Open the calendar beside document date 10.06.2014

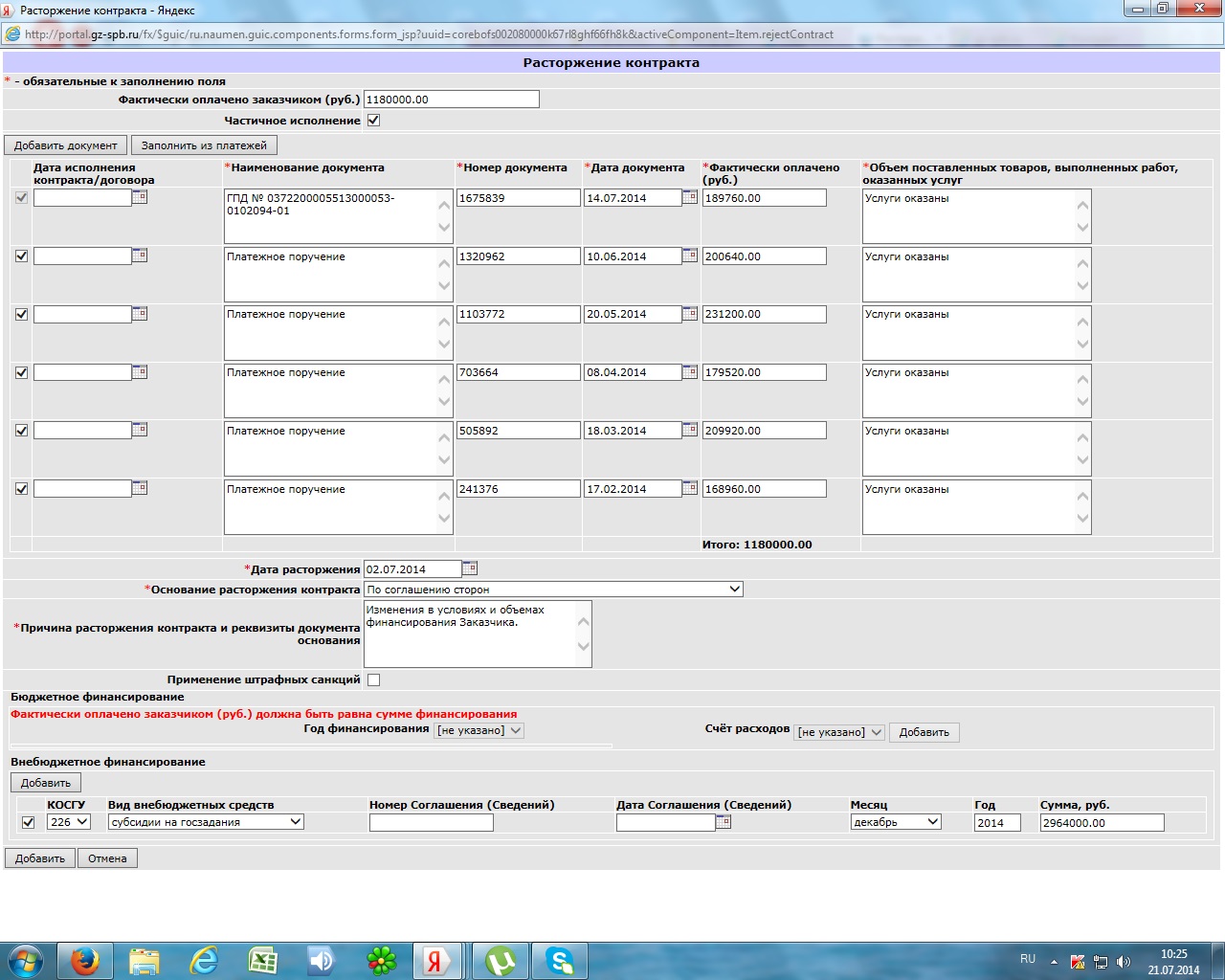tap(689, 256)
